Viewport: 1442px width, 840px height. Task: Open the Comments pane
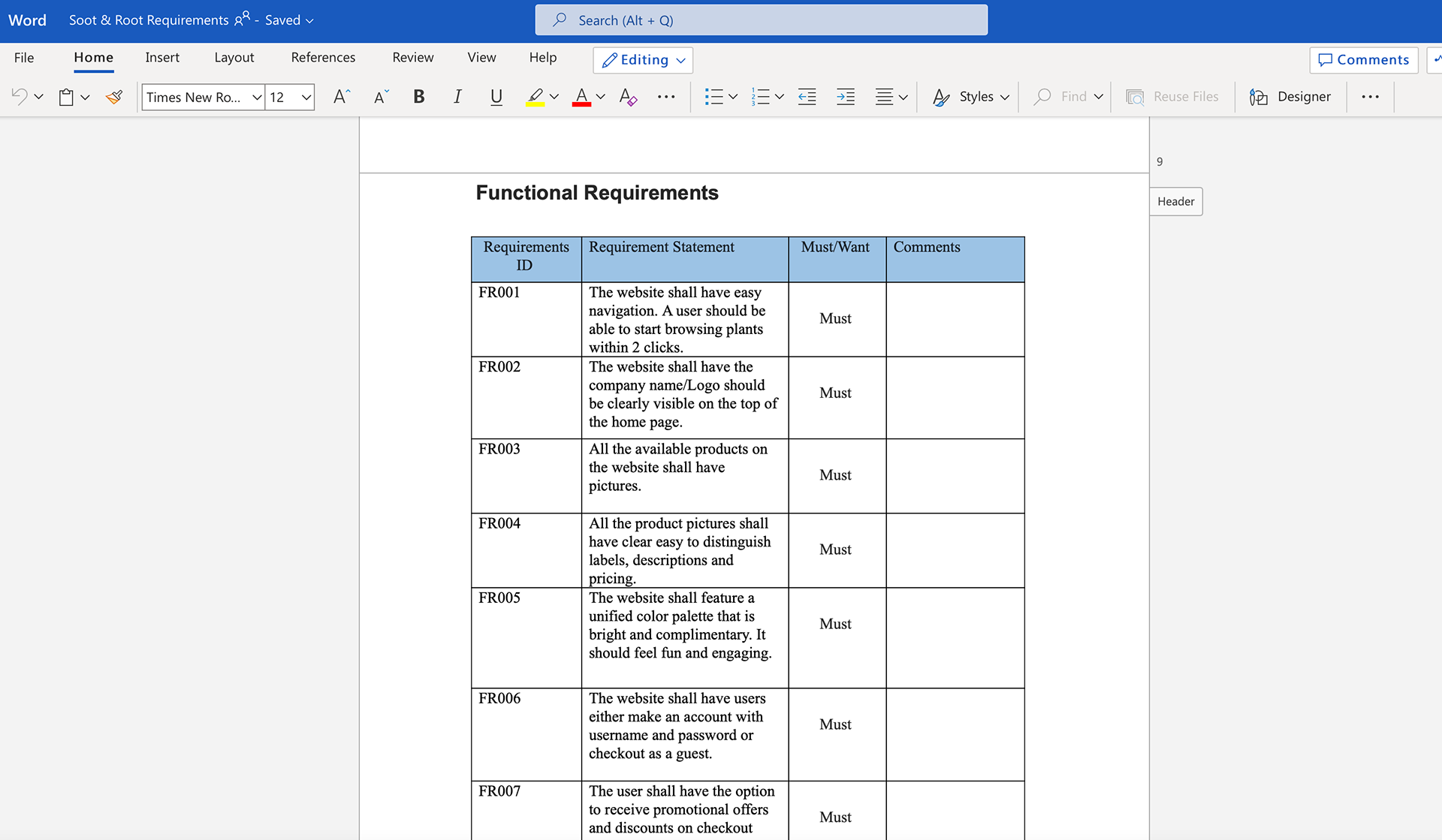tap(1364, 60)
